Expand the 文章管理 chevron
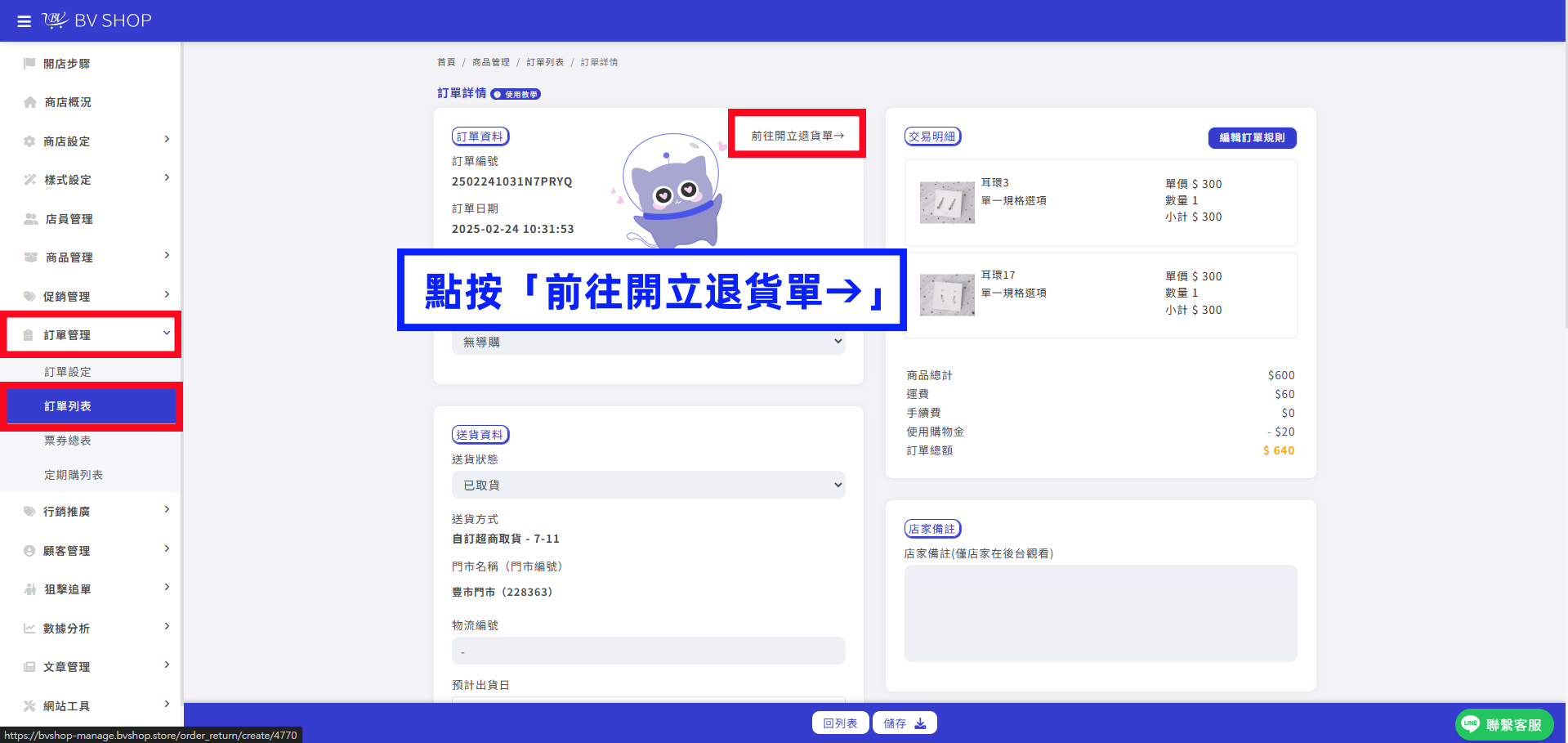 [167, 665]
